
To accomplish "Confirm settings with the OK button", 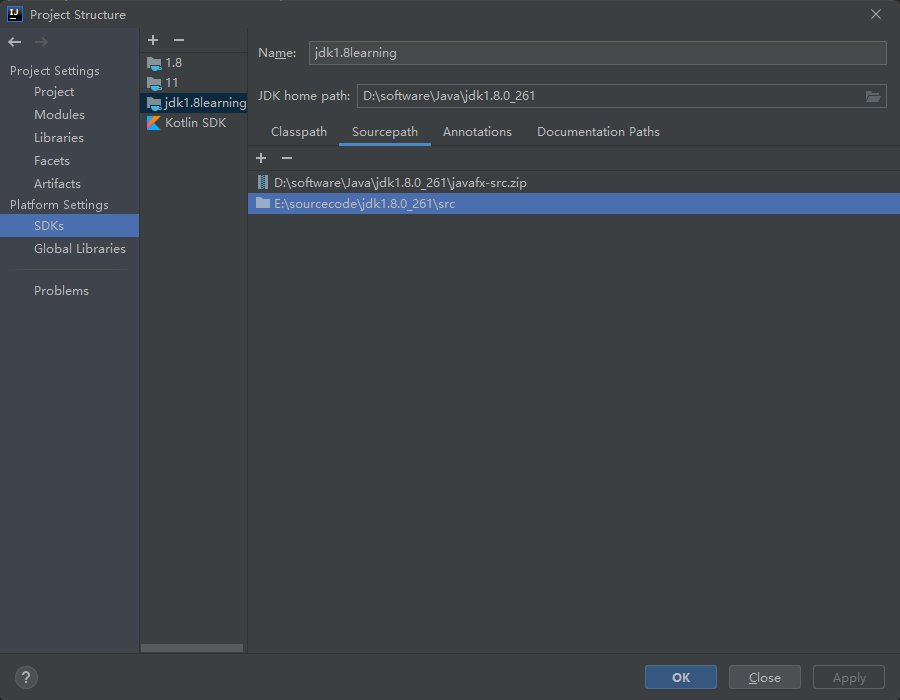I will click(680, 677).
